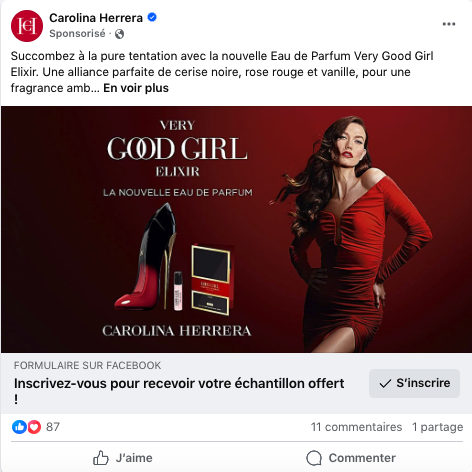
Task: Click the Sponsorisé label
Action: [77, 34]
